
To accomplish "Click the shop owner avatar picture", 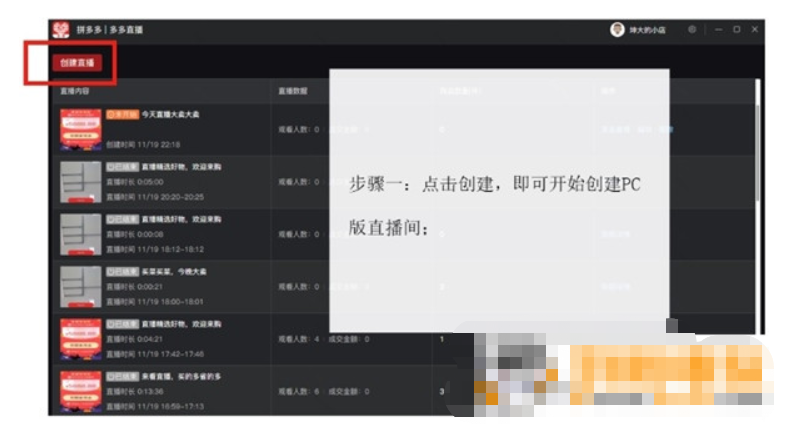I will coord(617,30).
